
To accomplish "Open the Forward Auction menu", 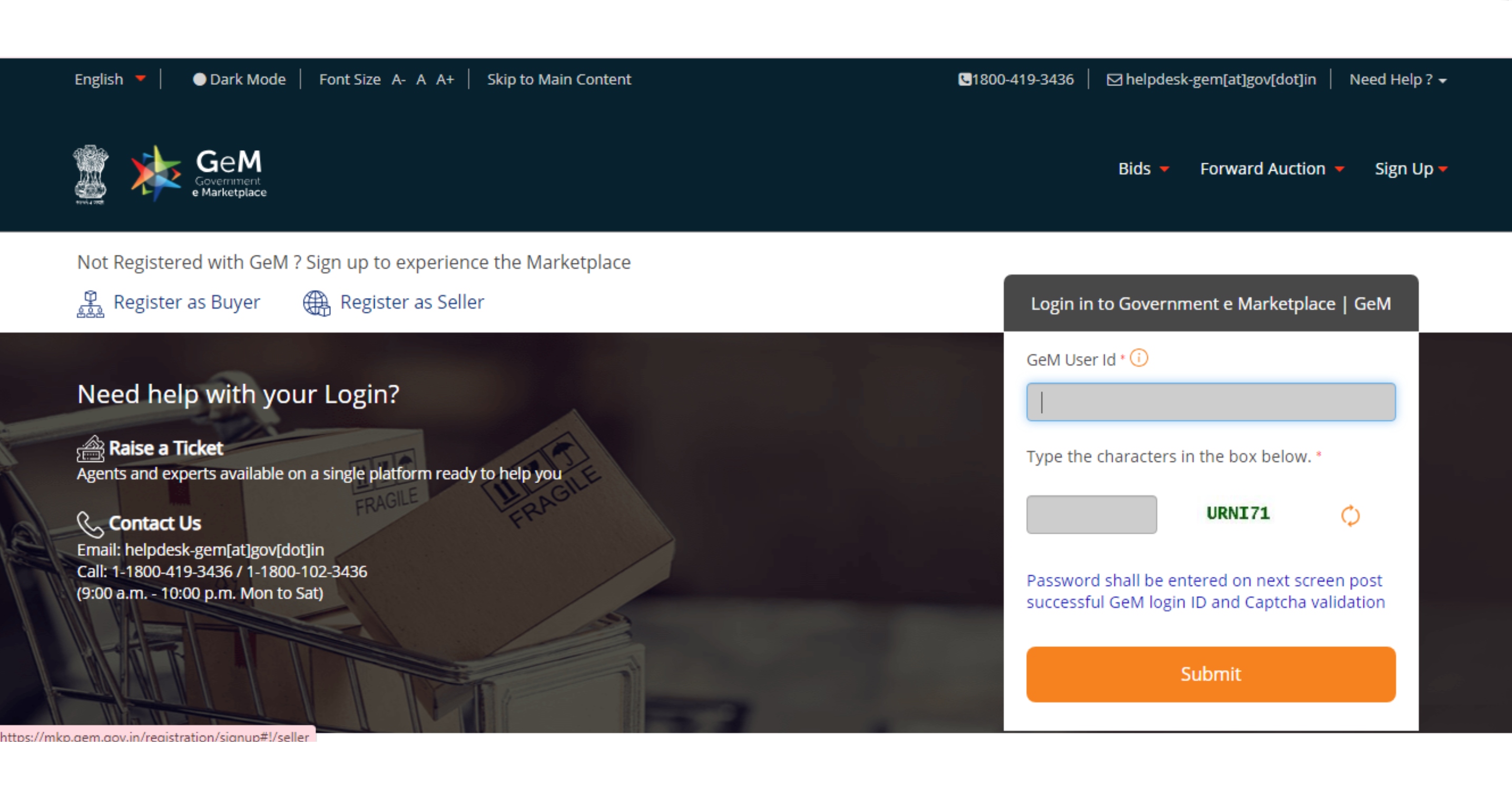I will click(x=1272, y=168).
